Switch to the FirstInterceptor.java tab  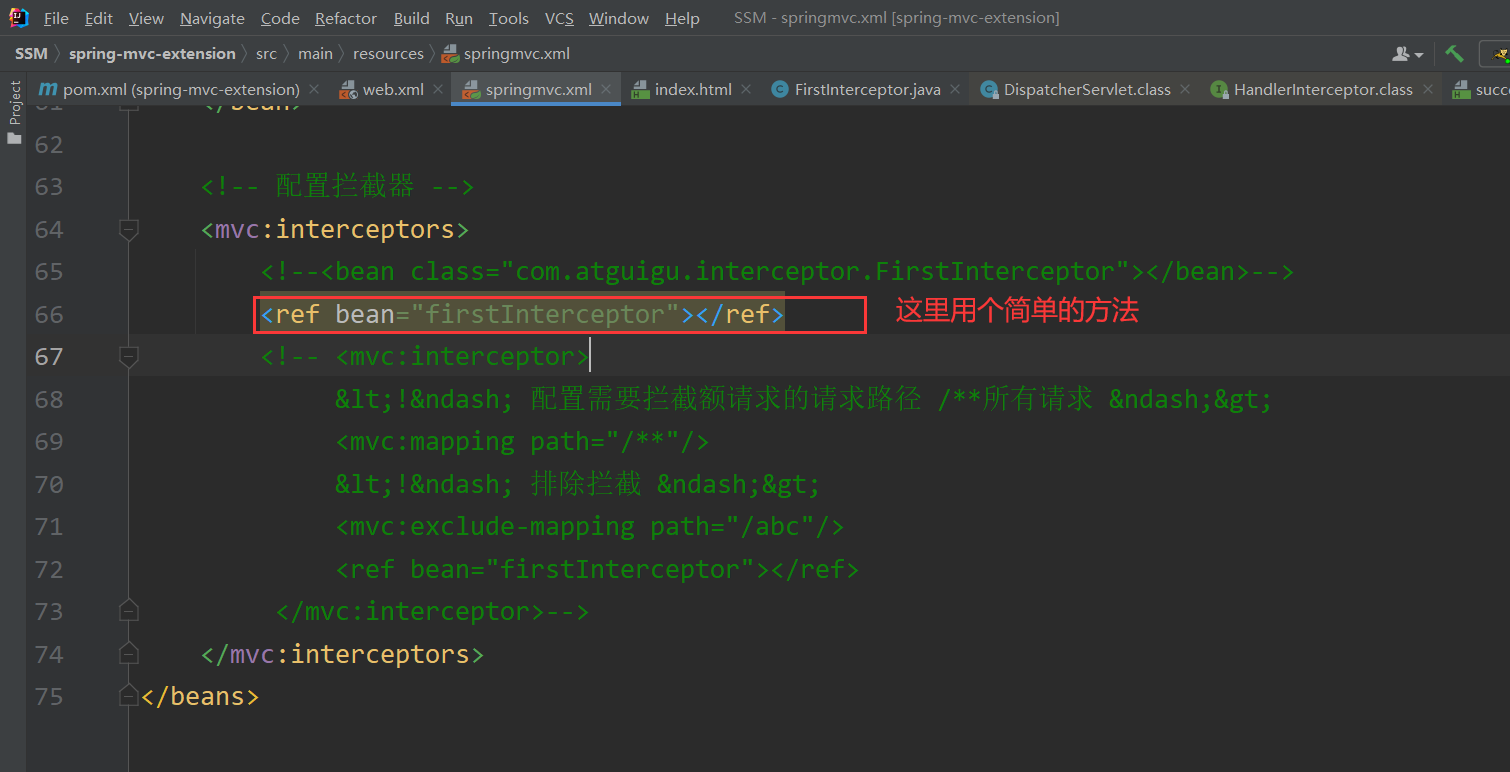click(867, 89)
